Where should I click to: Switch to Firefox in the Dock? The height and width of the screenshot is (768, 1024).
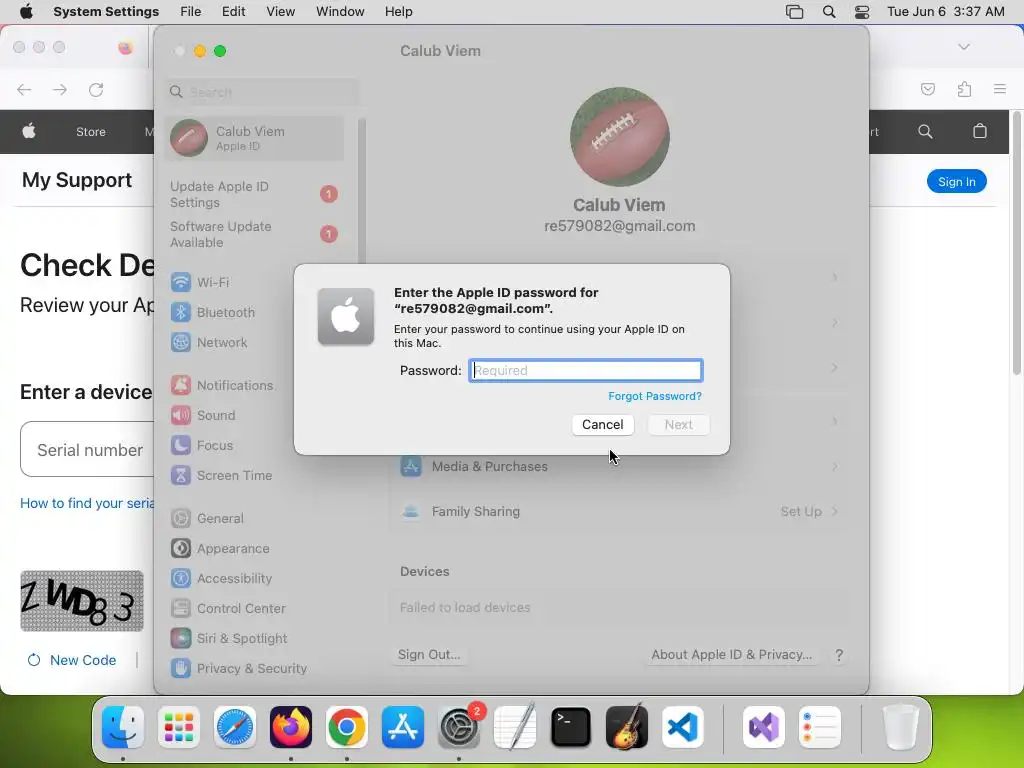291,727
